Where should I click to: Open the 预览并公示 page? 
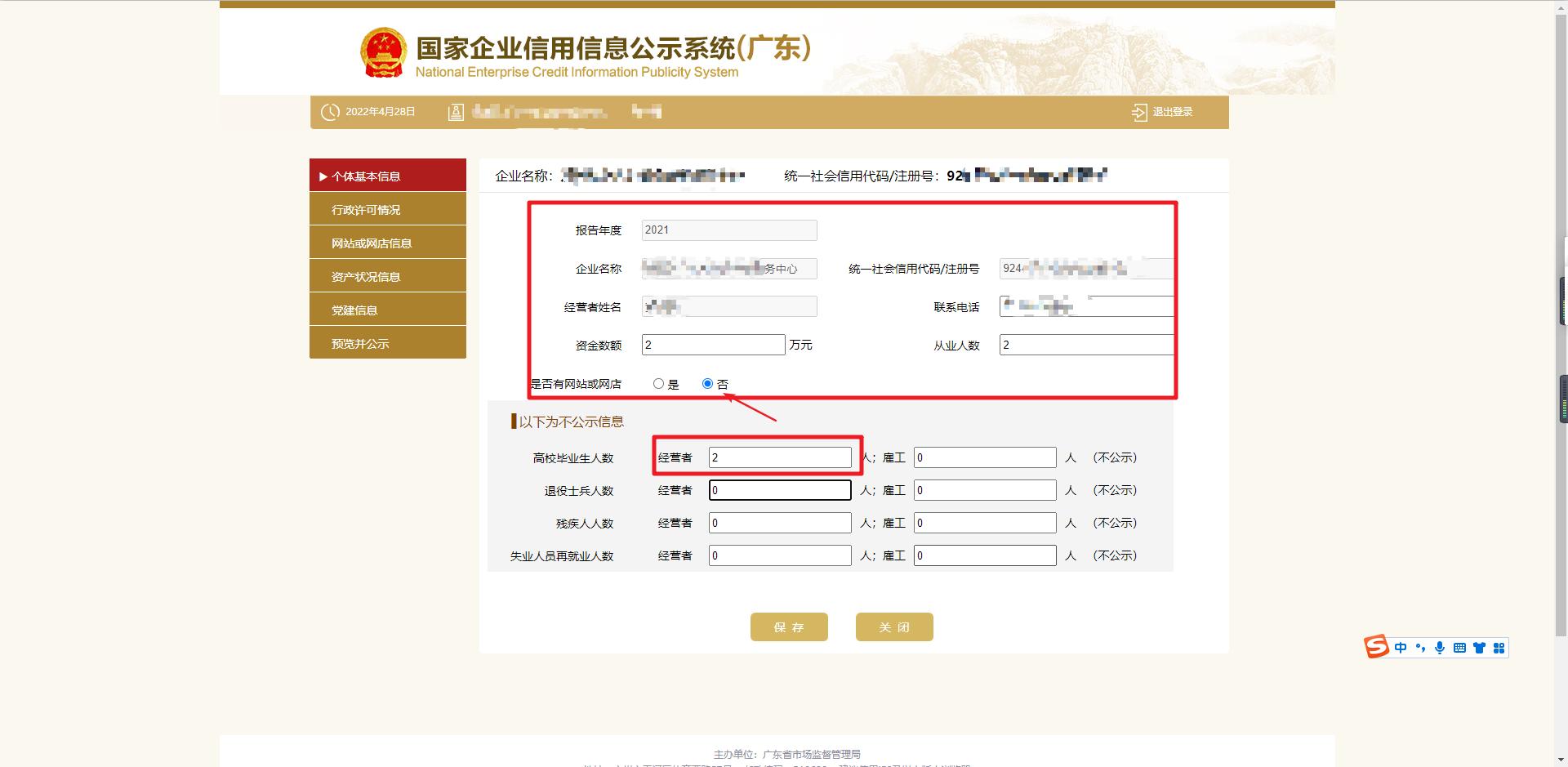click(387, 342)
